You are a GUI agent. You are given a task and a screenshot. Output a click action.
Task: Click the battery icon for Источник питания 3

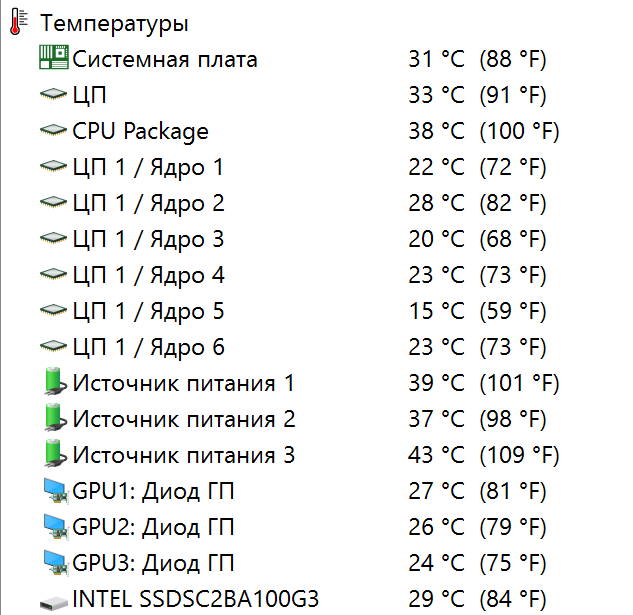(x=55, y=455)
